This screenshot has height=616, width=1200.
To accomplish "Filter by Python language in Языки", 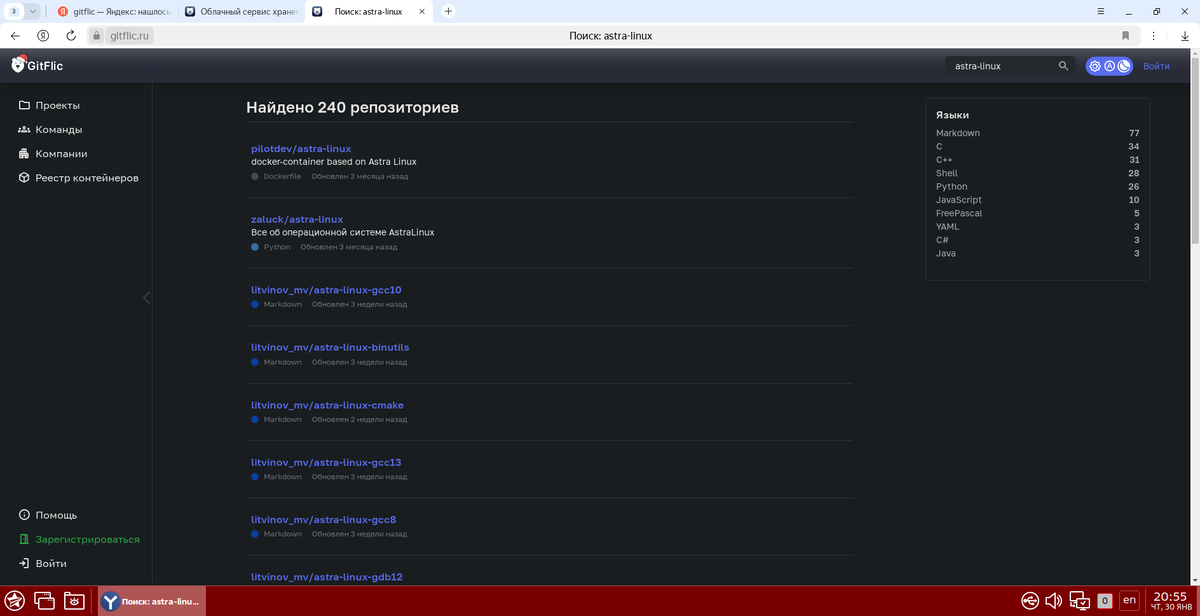I will click(x=1037, y=186).
